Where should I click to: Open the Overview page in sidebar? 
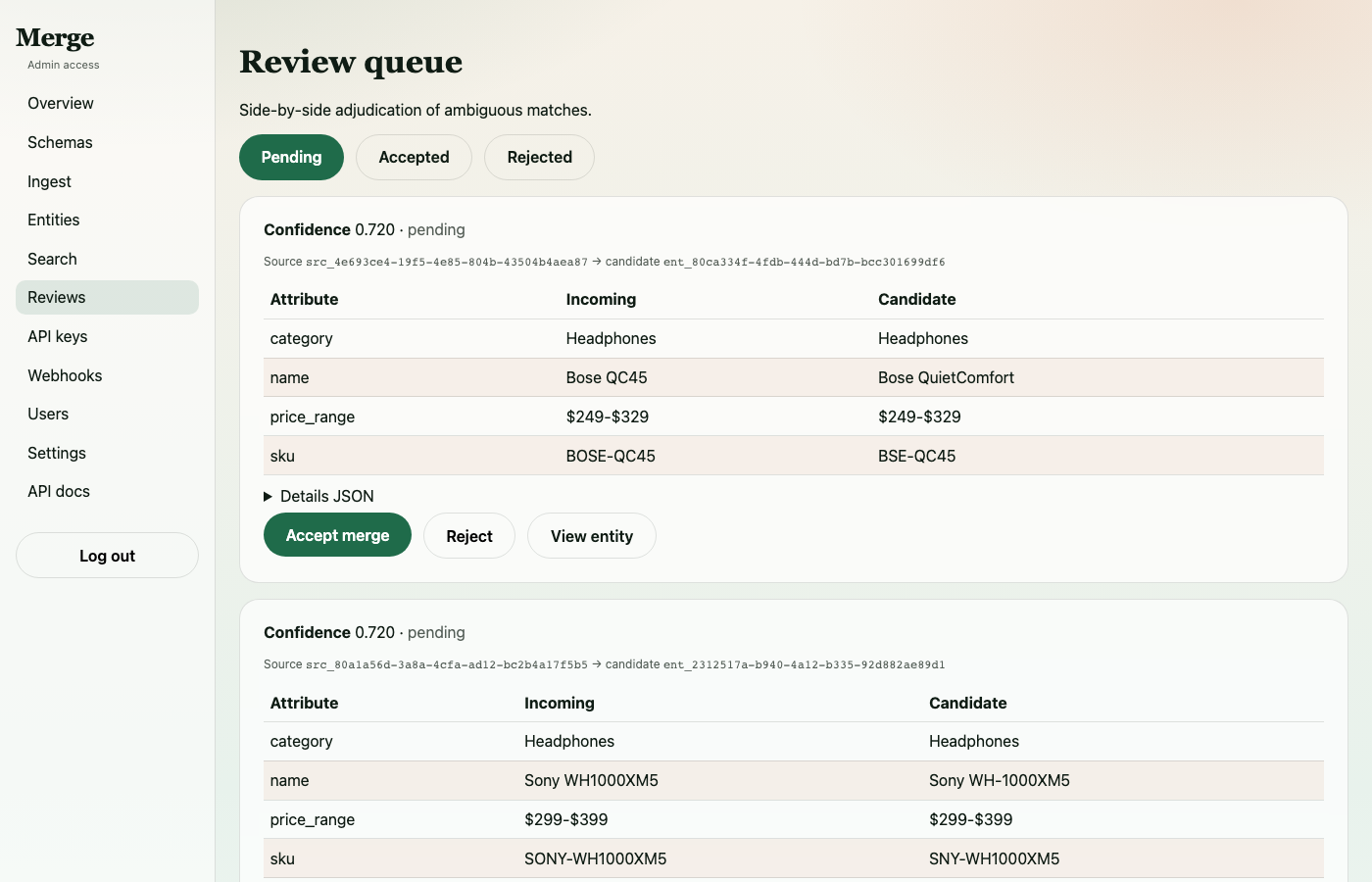[x=107, y=103]
